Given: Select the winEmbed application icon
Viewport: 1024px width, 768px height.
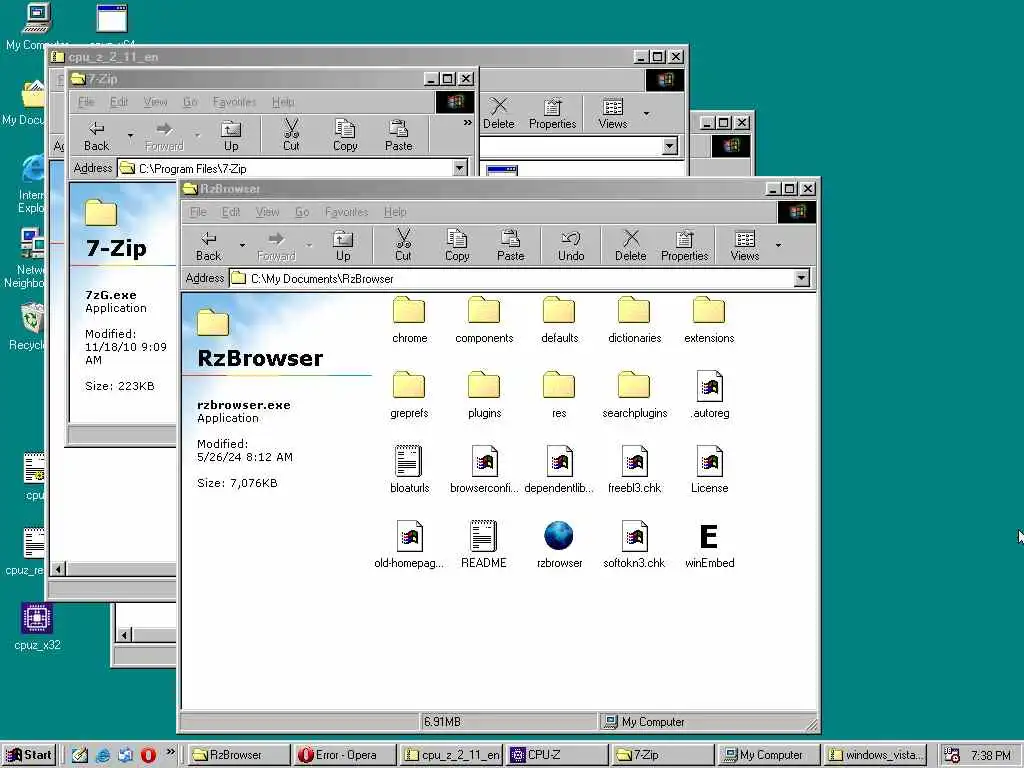Looking at the screenshot, I should [709, 545].
